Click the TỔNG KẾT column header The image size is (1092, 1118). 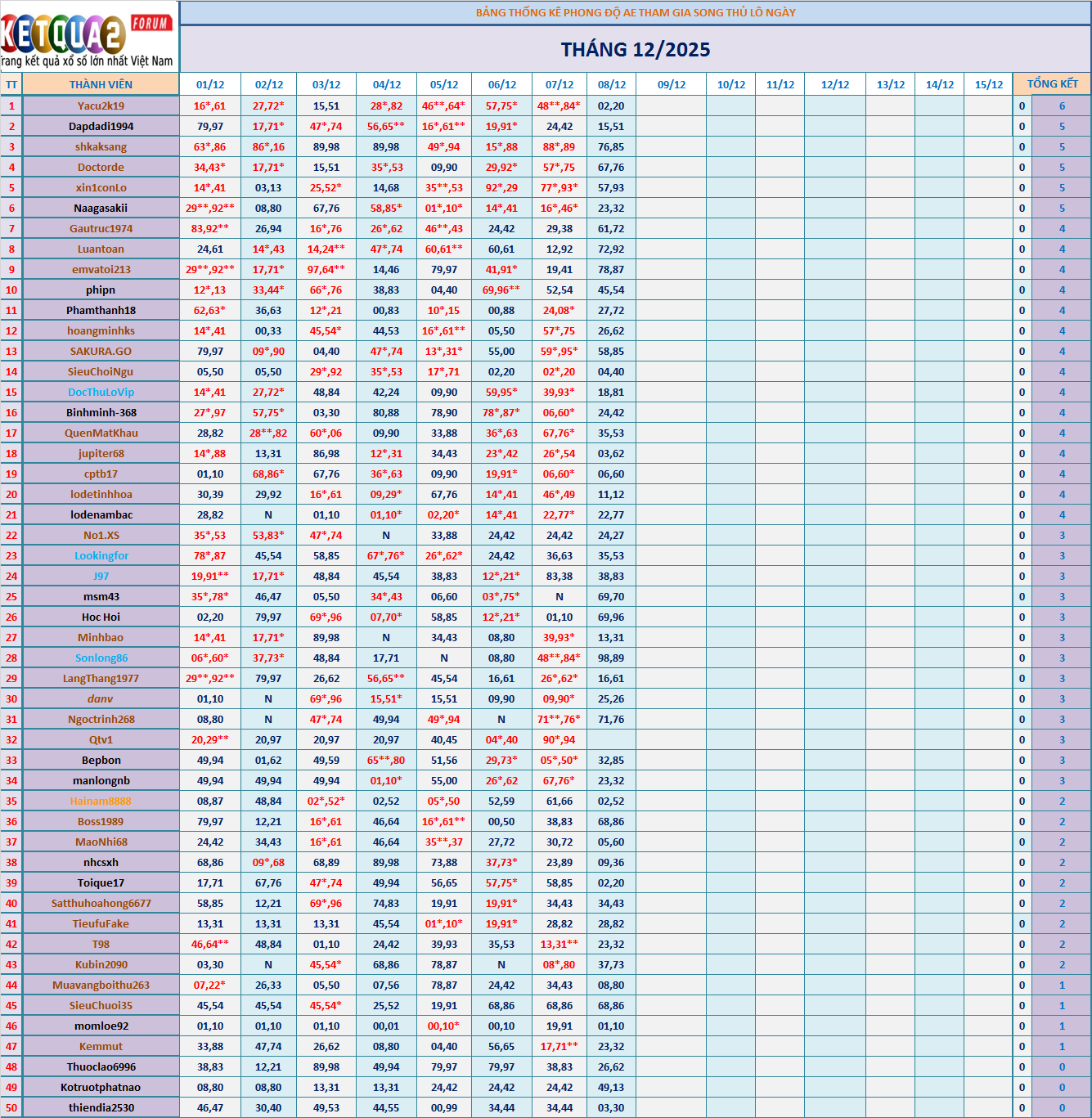coord(1052,84)
